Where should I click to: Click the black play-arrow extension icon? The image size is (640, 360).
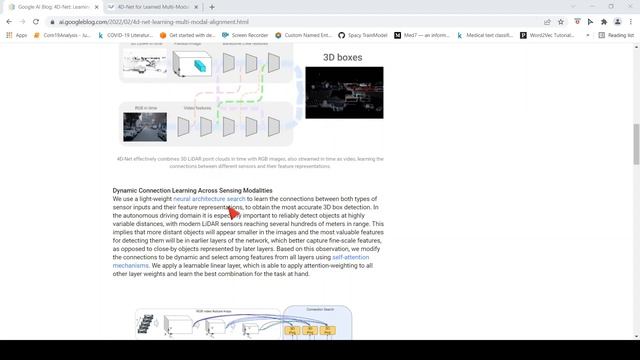pos(591,22)
